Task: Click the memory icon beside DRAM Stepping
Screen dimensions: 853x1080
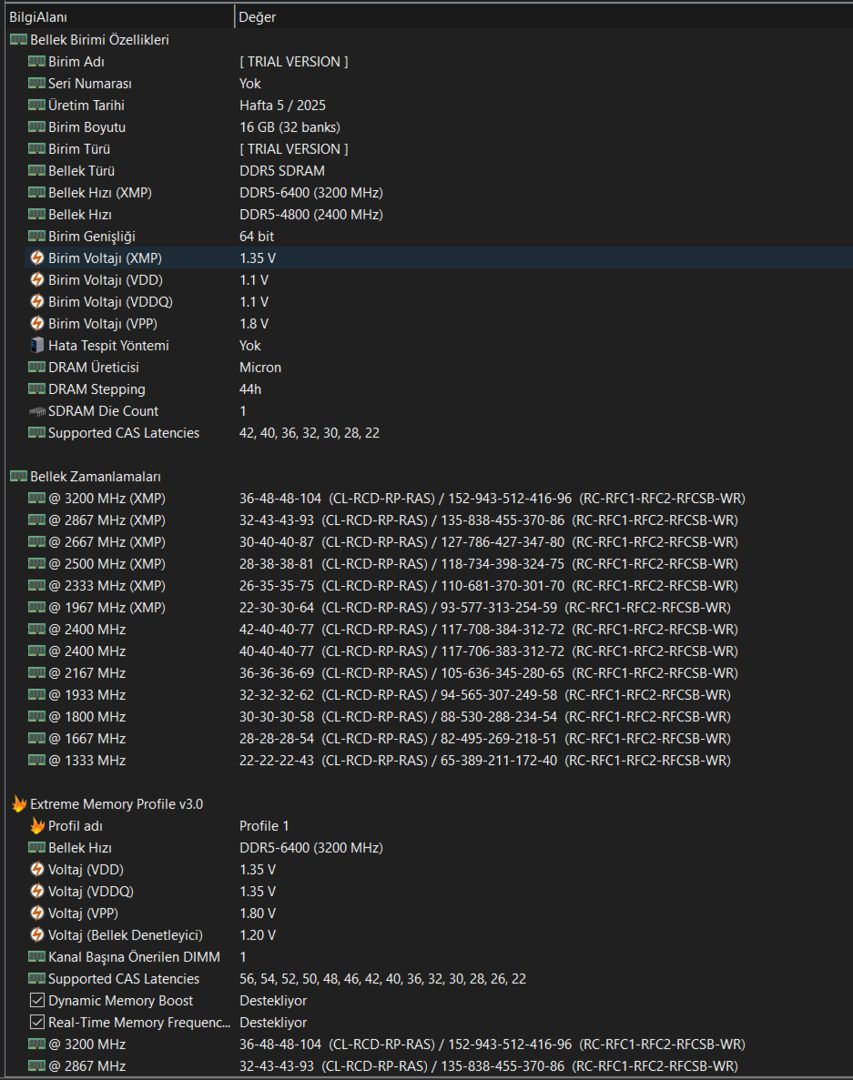Action: 37,389
